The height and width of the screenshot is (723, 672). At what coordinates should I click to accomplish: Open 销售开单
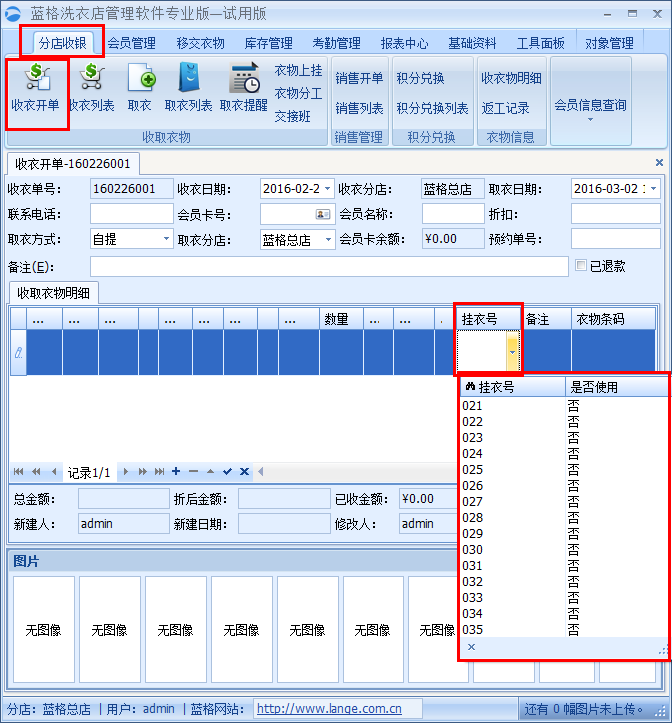click(x=359, y=78)
